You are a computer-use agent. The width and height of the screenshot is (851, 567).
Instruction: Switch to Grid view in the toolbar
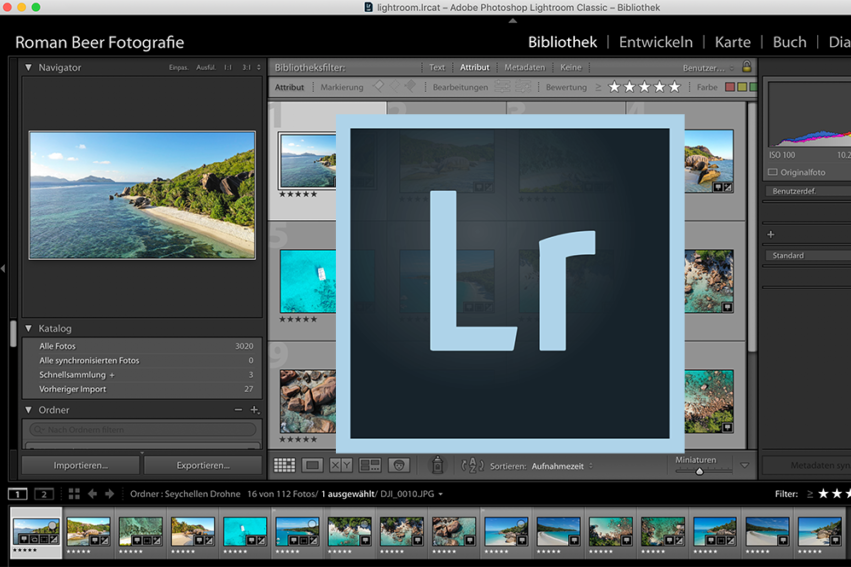tap(284, 465)
